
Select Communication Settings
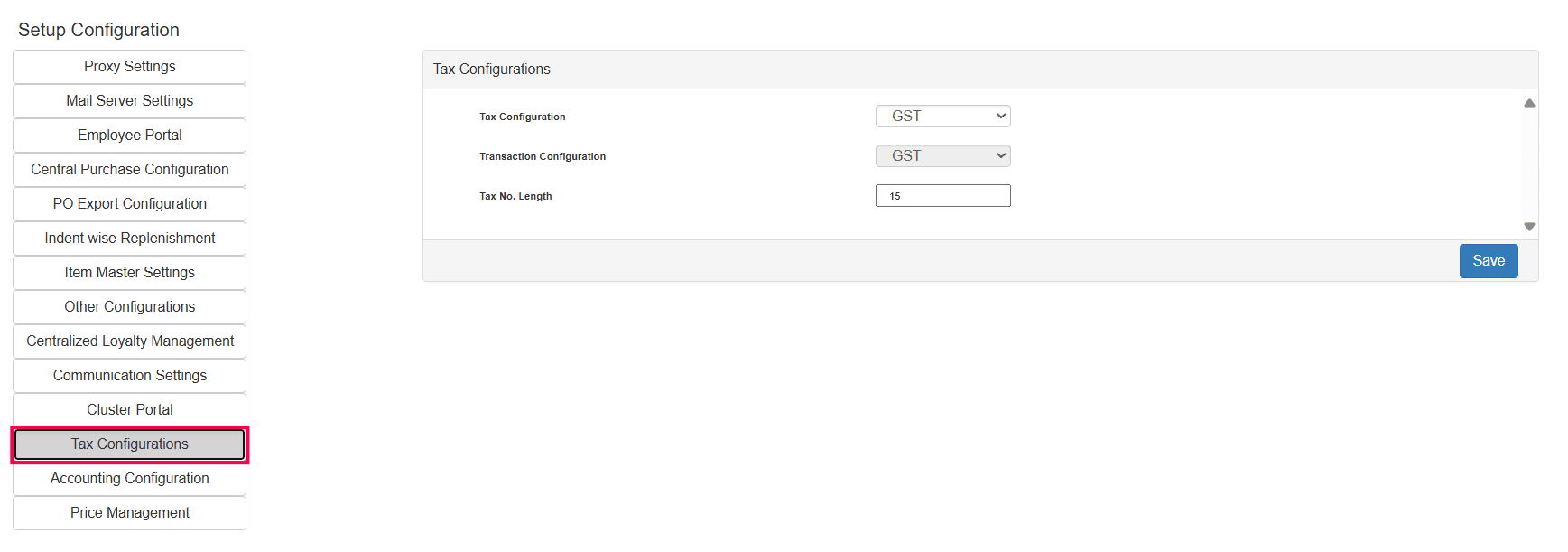pos(129,376)
